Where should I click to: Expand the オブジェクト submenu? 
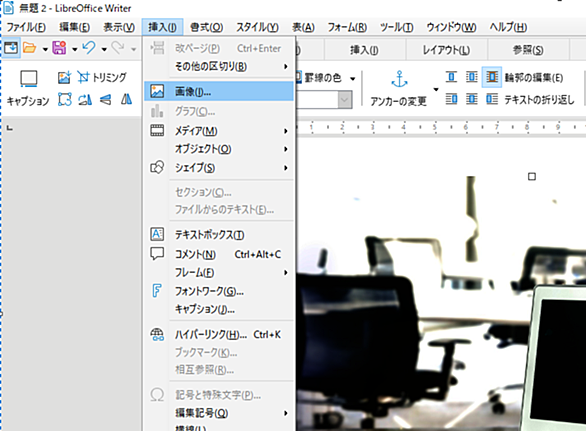click(286, 149)
